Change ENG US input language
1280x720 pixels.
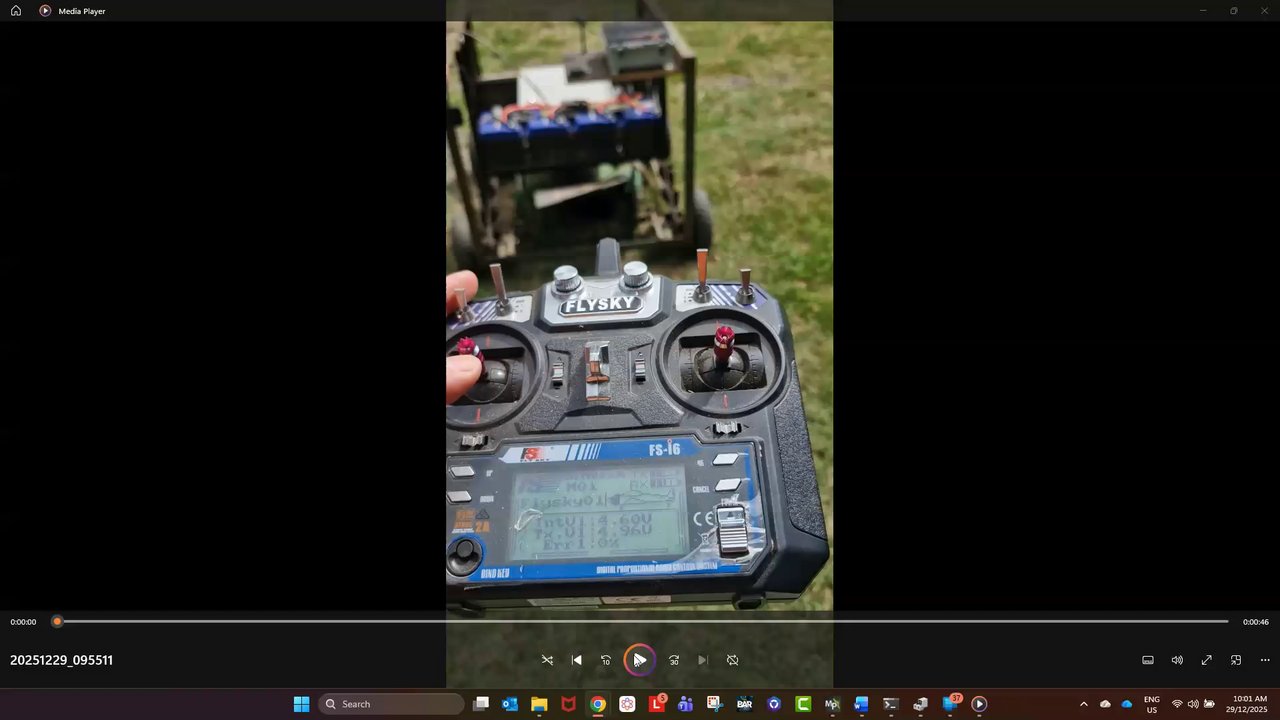pos(1152,704)
